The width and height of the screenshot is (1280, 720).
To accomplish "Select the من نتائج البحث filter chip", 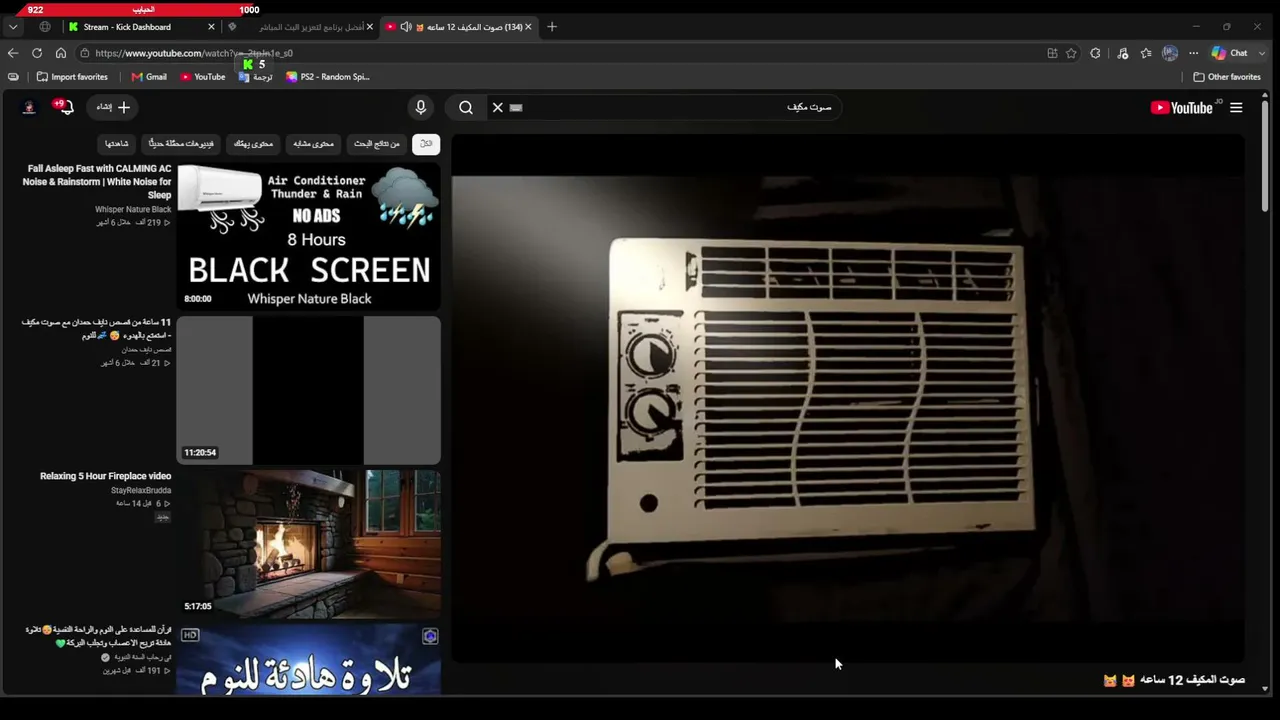I will coord(377,144).
